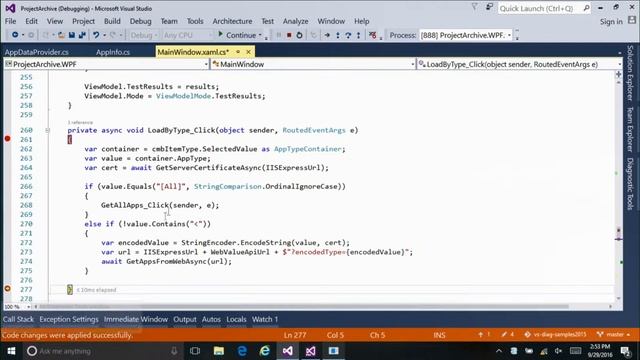Click the Restart debugging icon
This screenshot has height=360, width=640.
[299, 35]
